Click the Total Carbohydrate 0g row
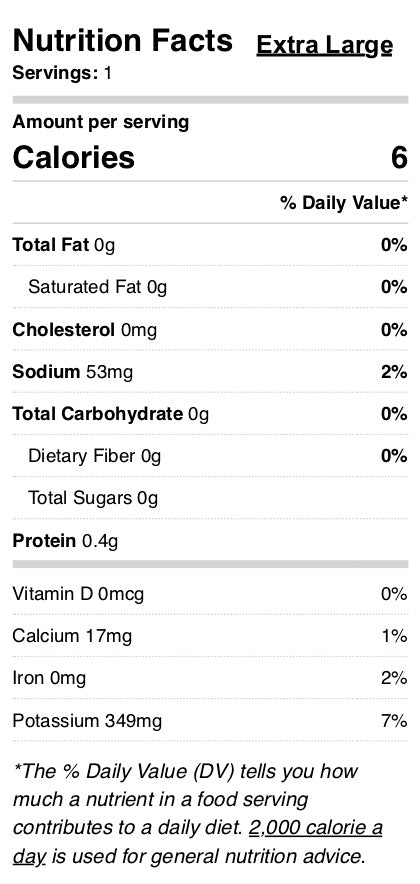The height and width of the screenshot is (884, 420). point(210,414)
